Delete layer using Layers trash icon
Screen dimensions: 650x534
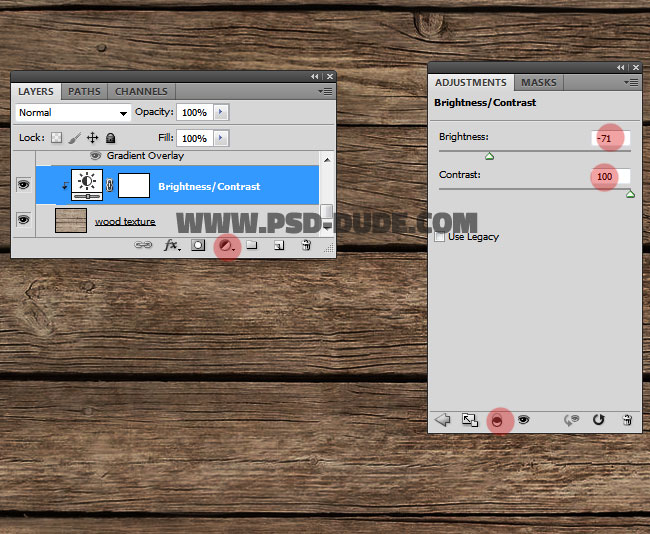306,245
